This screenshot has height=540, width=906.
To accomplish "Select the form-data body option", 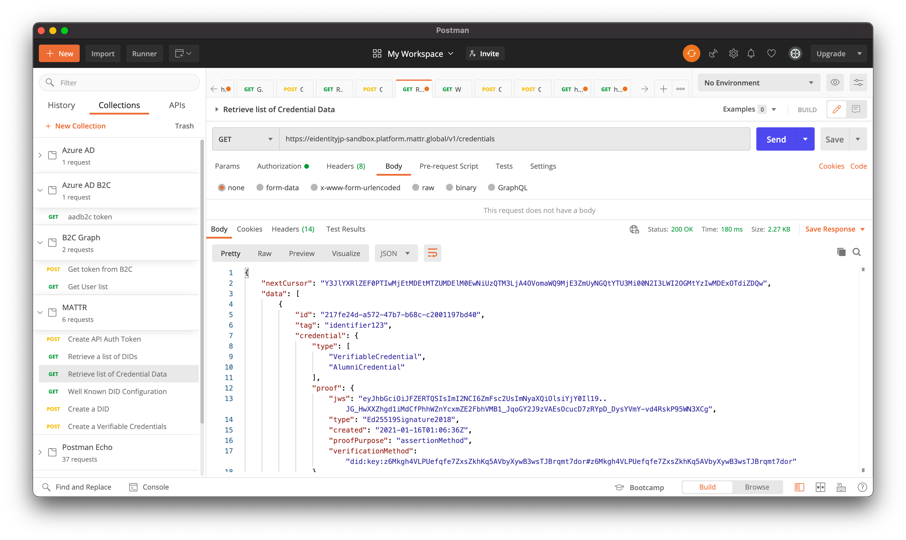I will tap(260, 188).
